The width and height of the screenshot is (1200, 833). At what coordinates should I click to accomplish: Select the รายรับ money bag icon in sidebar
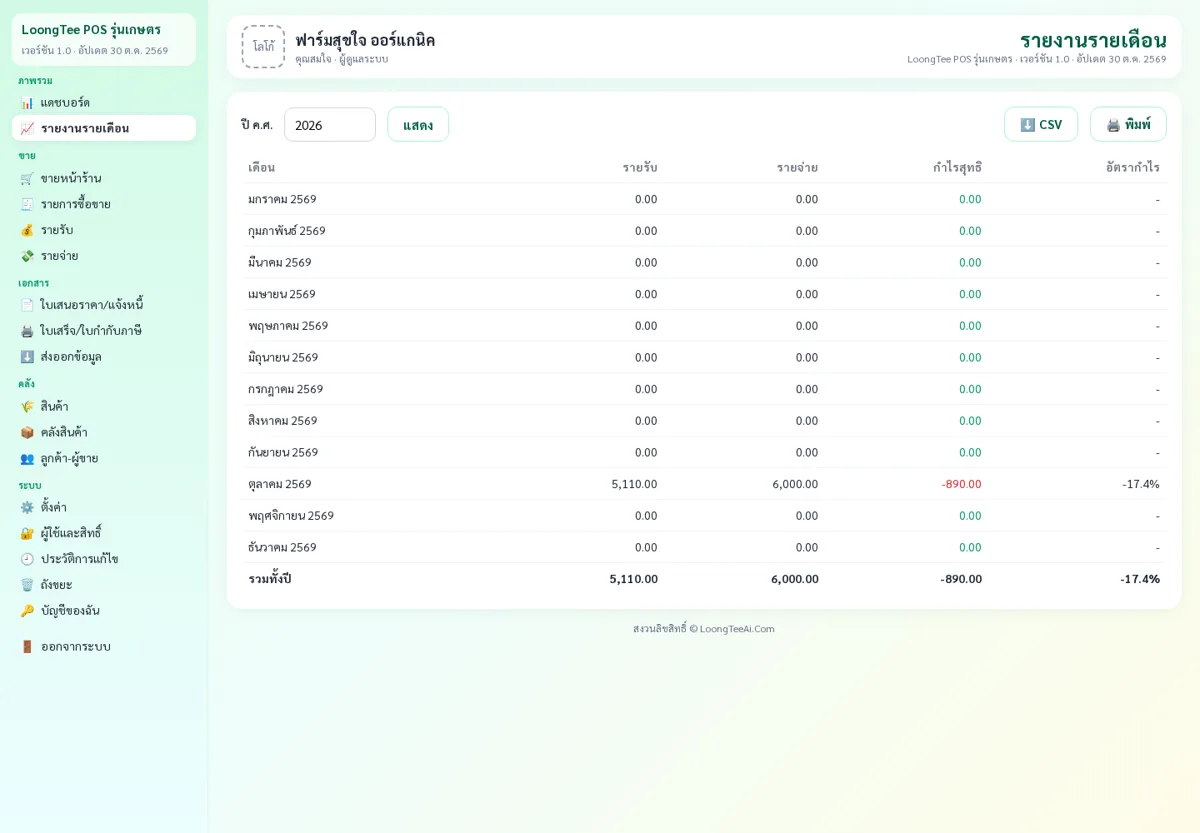[x=27, y=230]
